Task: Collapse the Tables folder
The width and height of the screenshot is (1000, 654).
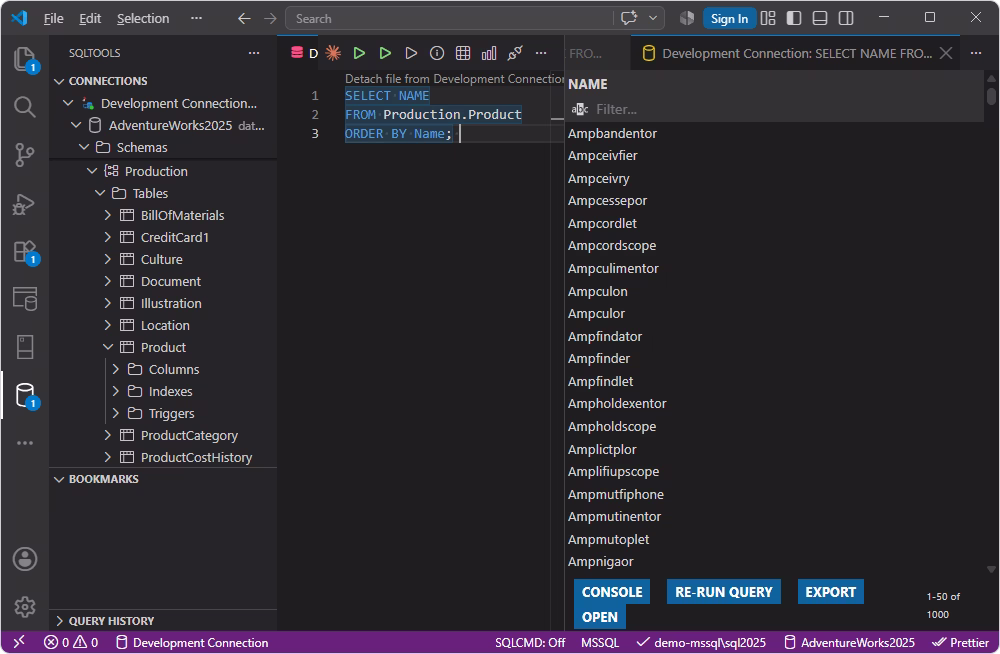Action: click(100, 193)
